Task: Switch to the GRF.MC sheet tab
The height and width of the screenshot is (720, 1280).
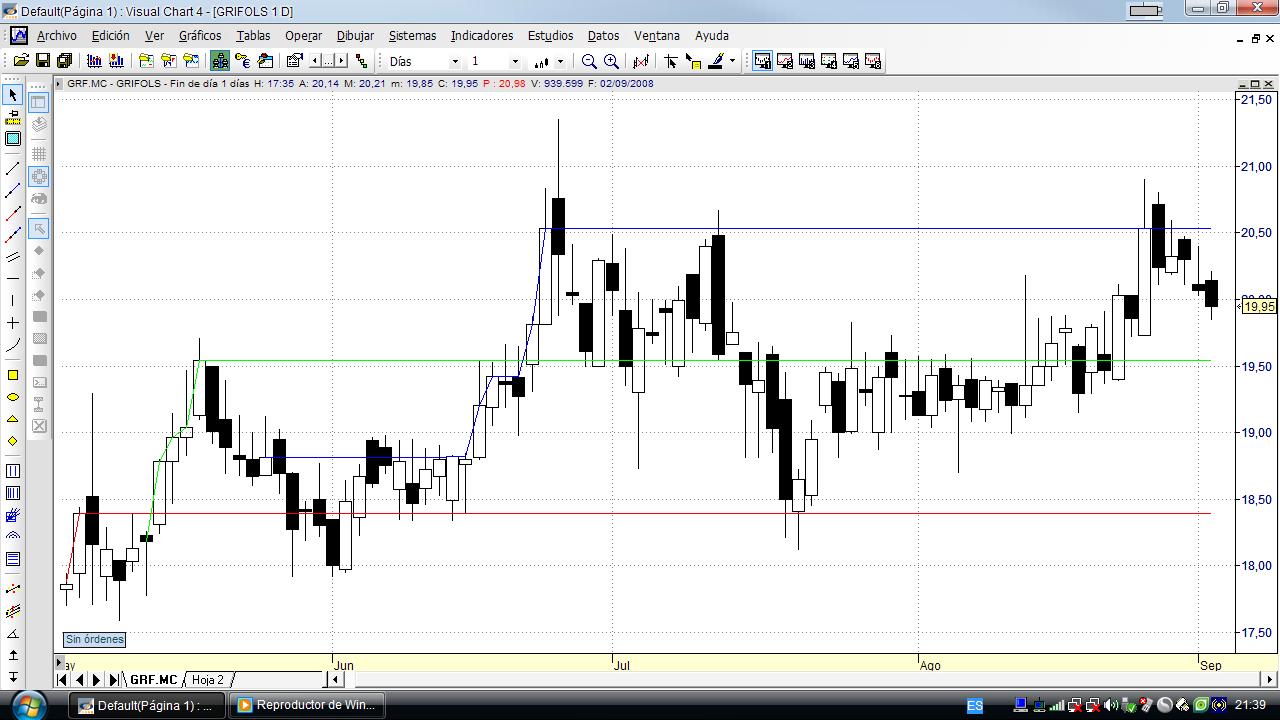Action: click(153, 680)
